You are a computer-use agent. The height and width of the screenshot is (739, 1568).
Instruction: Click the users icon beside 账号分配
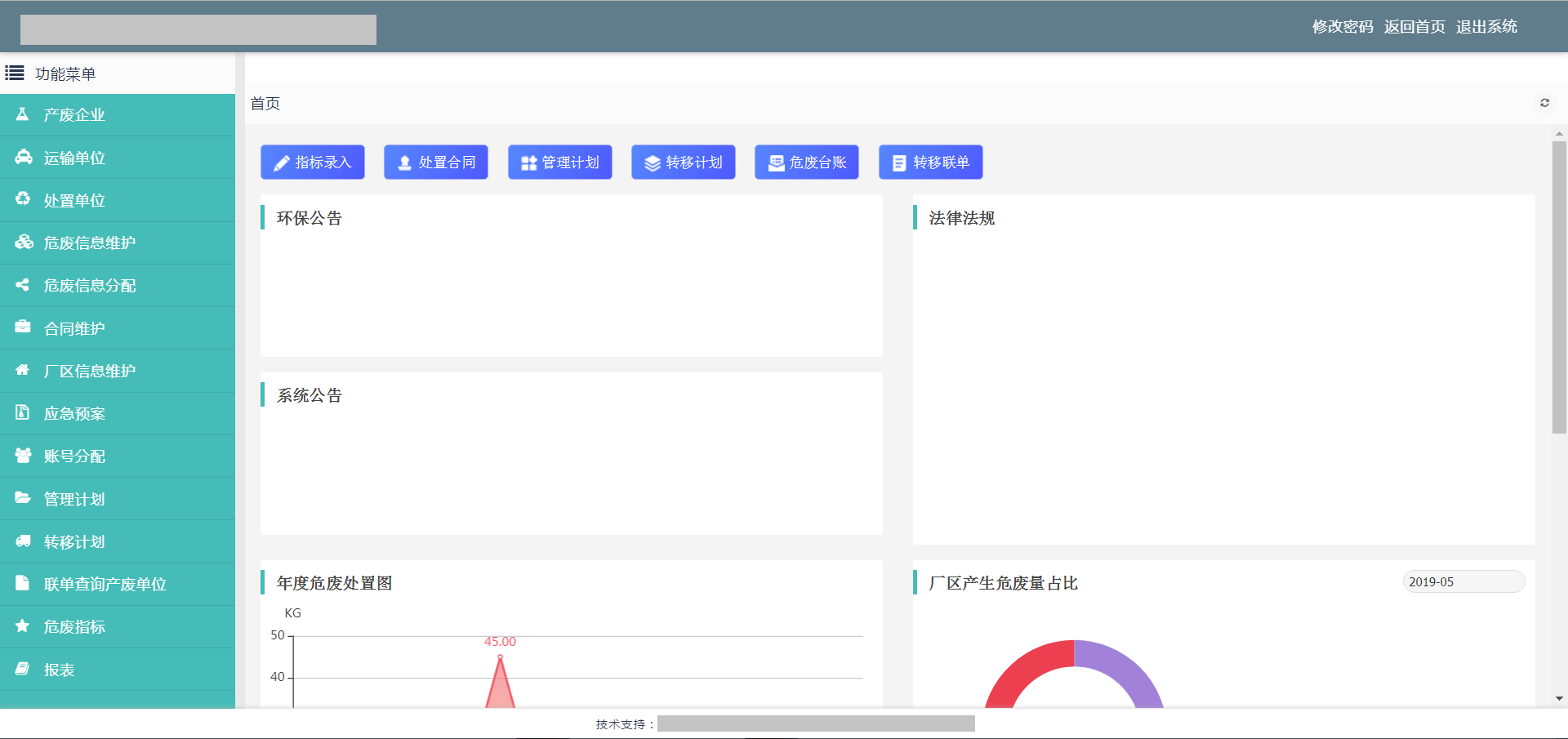tap(23, 455)
